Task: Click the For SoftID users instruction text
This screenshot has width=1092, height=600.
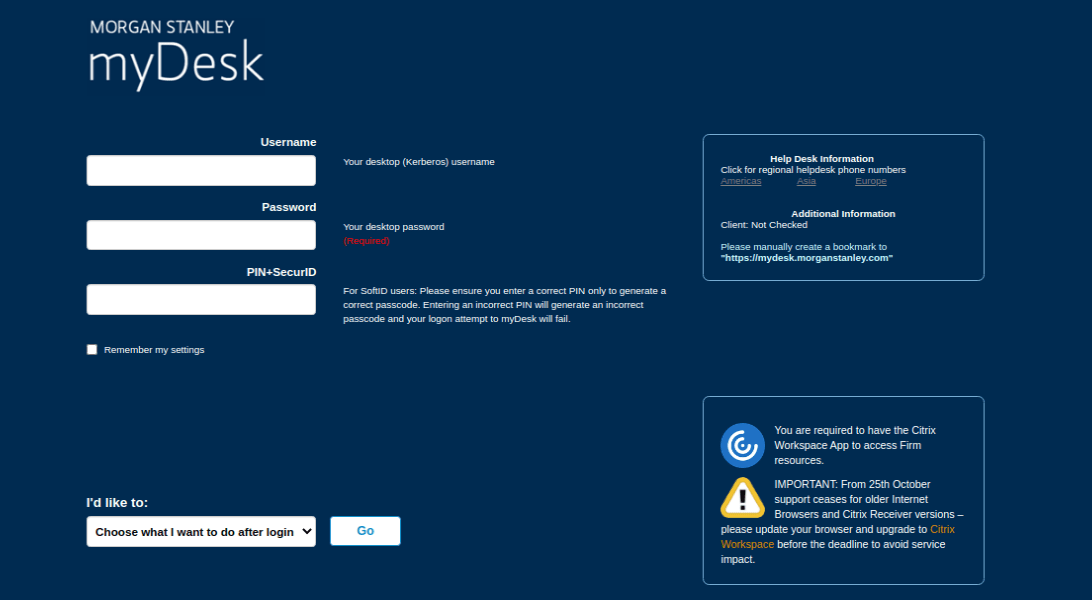Action: (504, 305)
